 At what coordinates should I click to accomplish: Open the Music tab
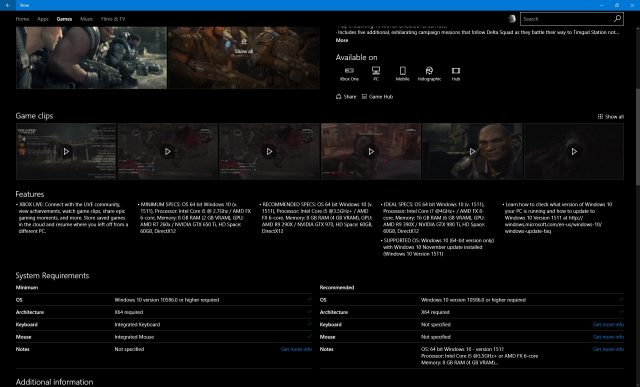[87, 19]
